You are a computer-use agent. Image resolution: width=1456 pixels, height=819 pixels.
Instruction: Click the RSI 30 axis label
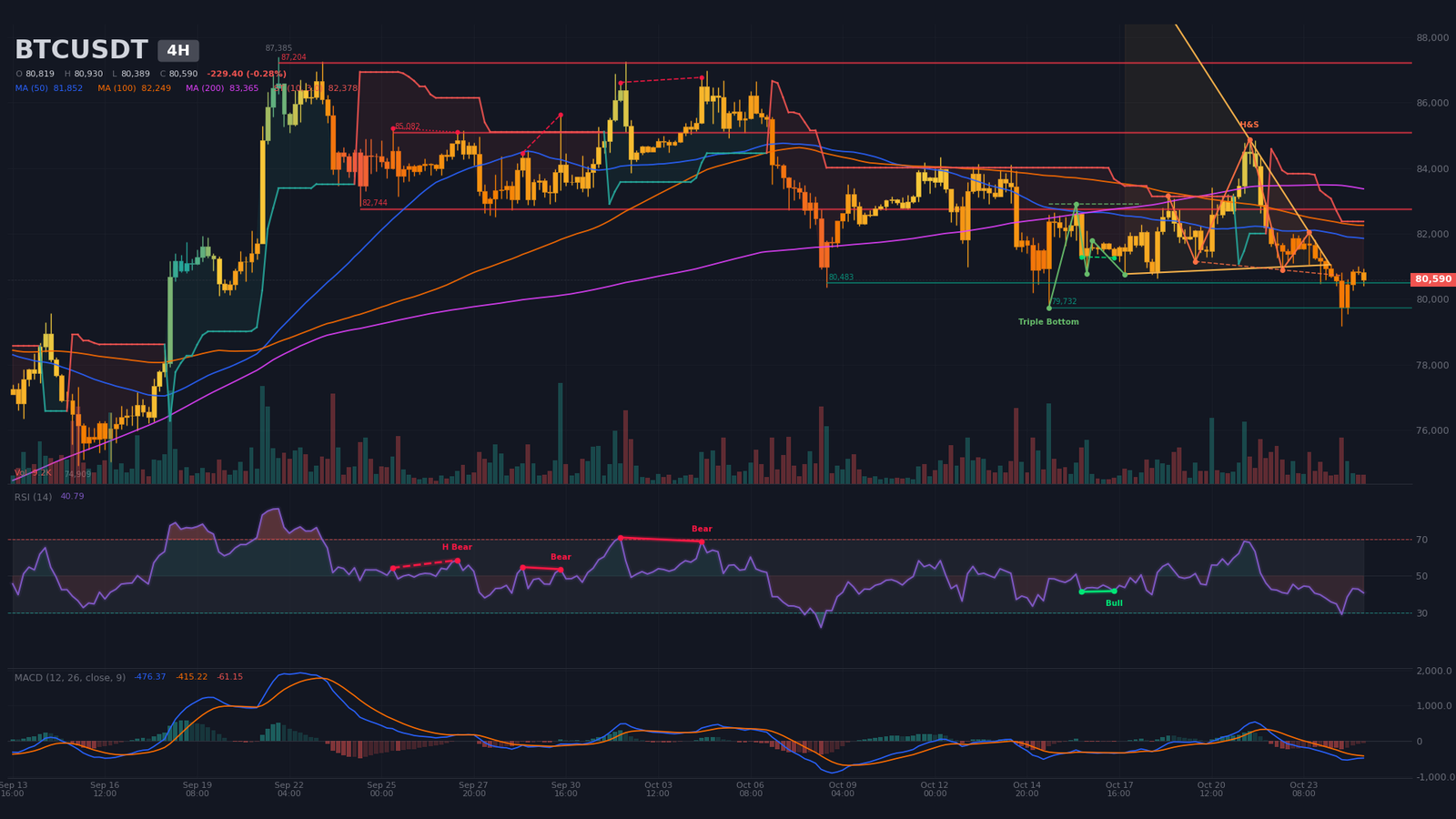click(x=1421, y=613)
